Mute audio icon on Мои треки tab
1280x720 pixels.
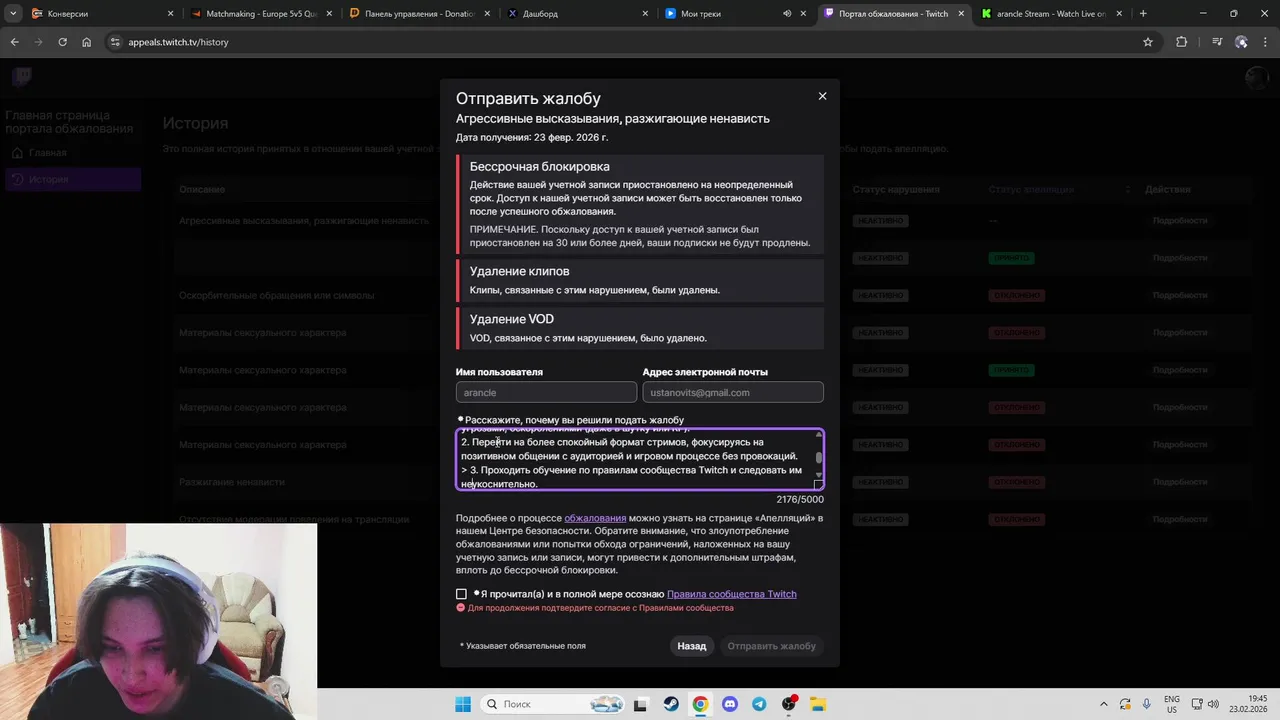click(787, 14)
